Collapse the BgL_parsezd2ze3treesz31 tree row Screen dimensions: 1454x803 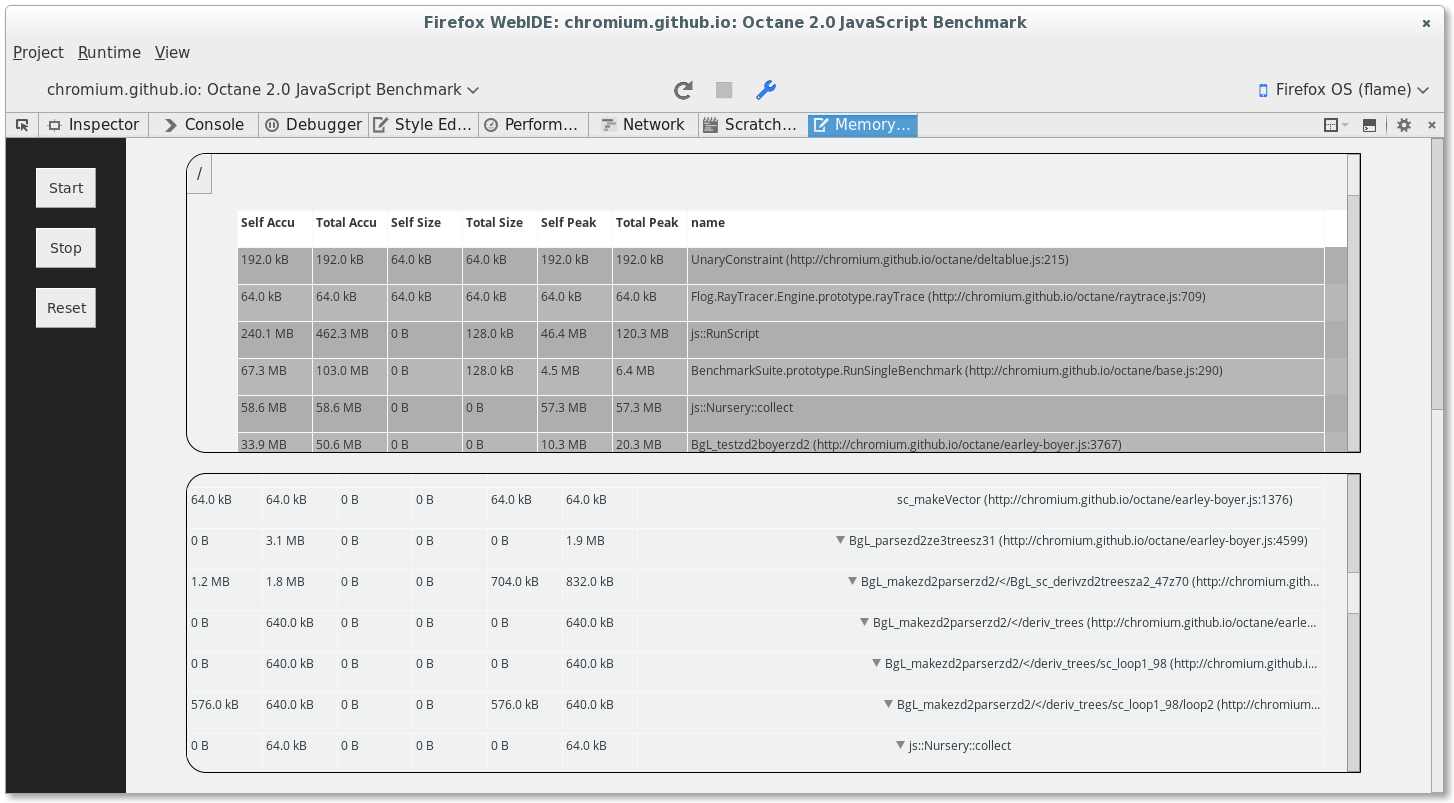pos(841,541)
